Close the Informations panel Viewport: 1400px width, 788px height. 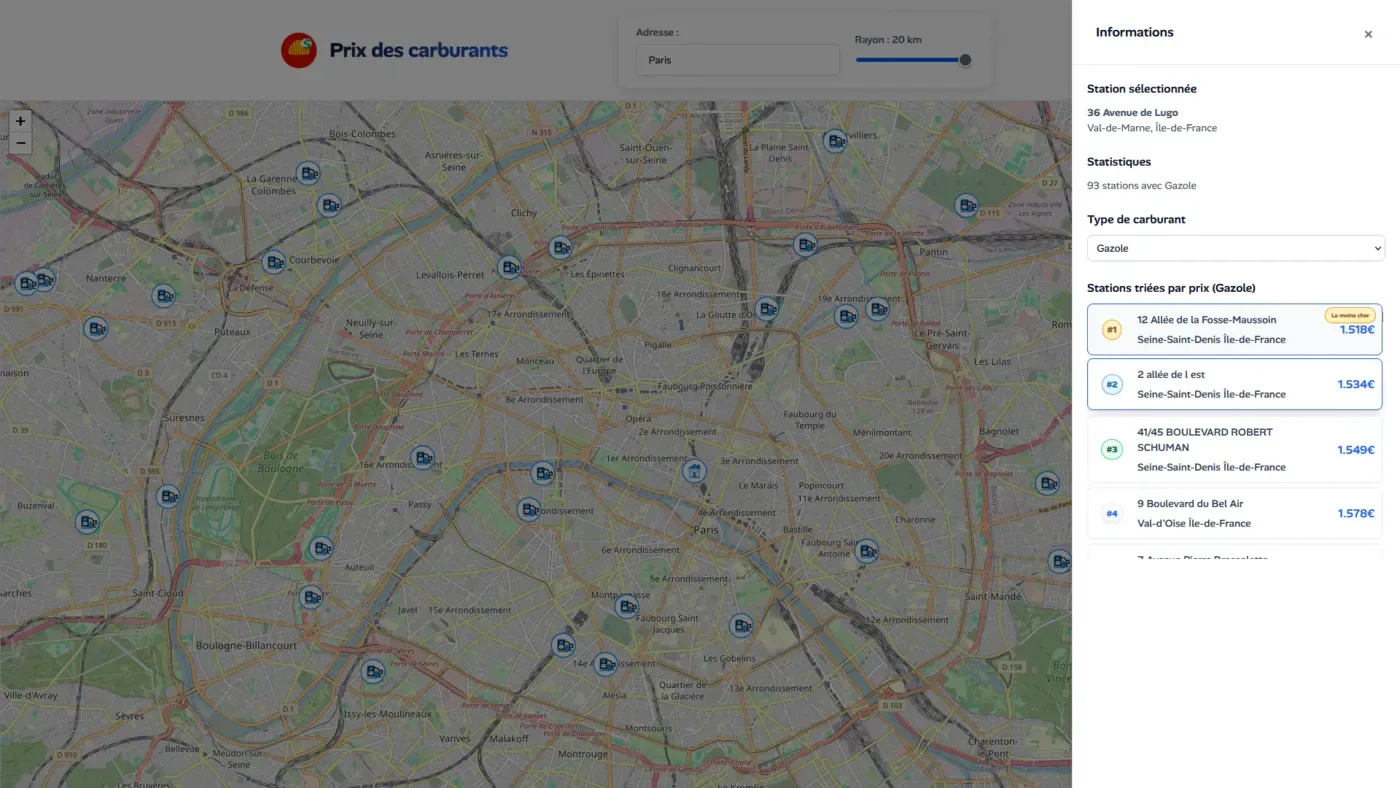click(1368, 34)
